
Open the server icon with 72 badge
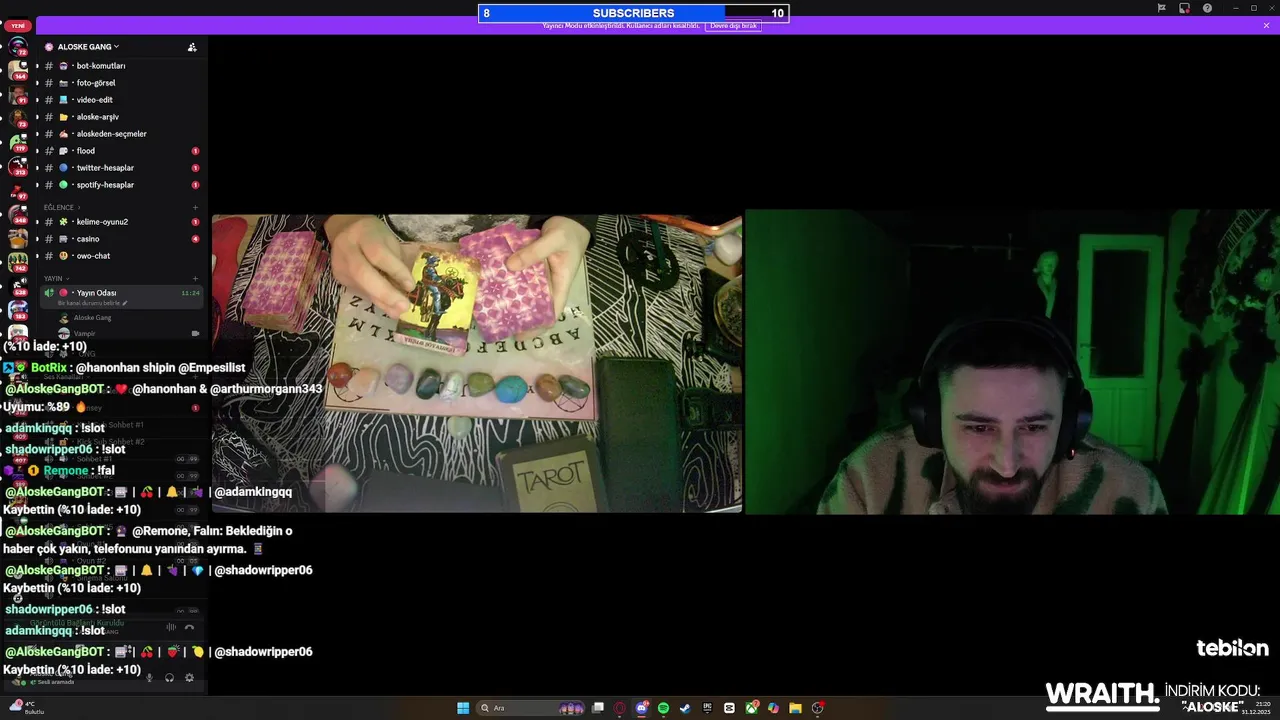(x=18, y=46)
